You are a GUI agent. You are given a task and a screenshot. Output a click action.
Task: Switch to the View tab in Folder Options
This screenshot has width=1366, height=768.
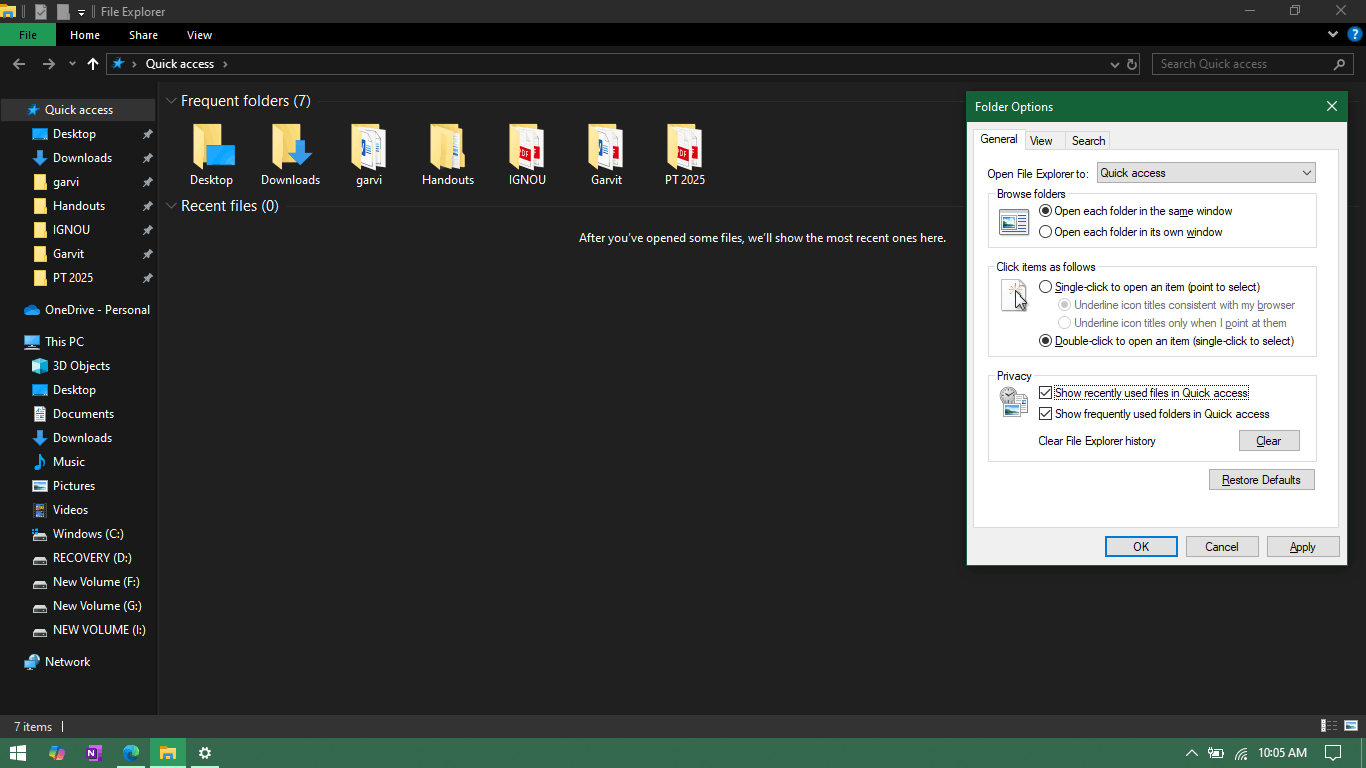coord(1041,141)
